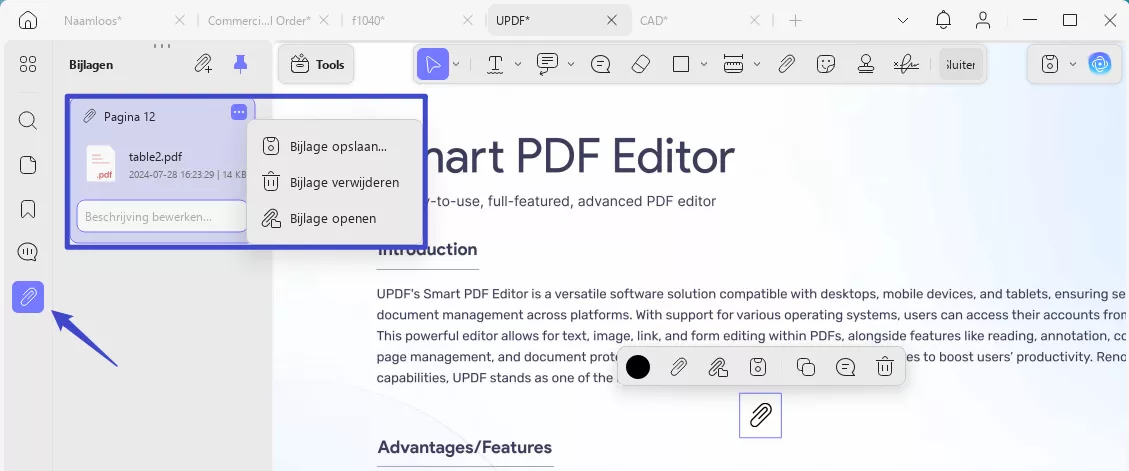This screenshot has width=1129, height=471.
Task: Expand the tab list chevron in title bar
Action: tap(903, 20)
